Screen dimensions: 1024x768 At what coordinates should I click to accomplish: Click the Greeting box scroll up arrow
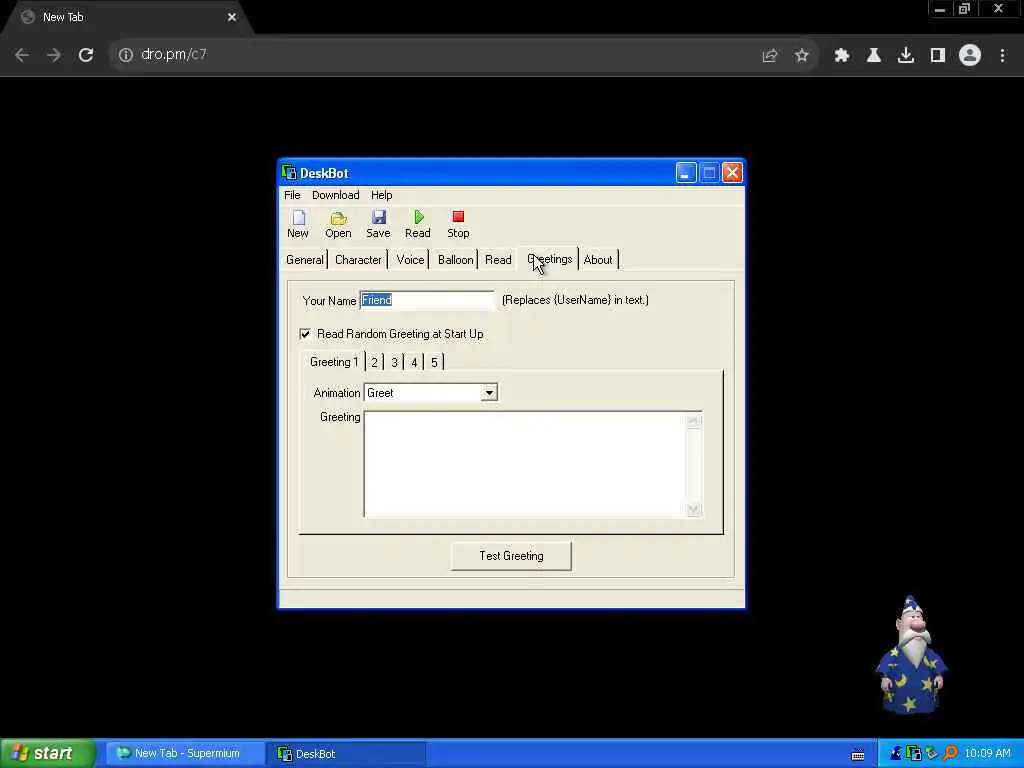coord(694,421)
